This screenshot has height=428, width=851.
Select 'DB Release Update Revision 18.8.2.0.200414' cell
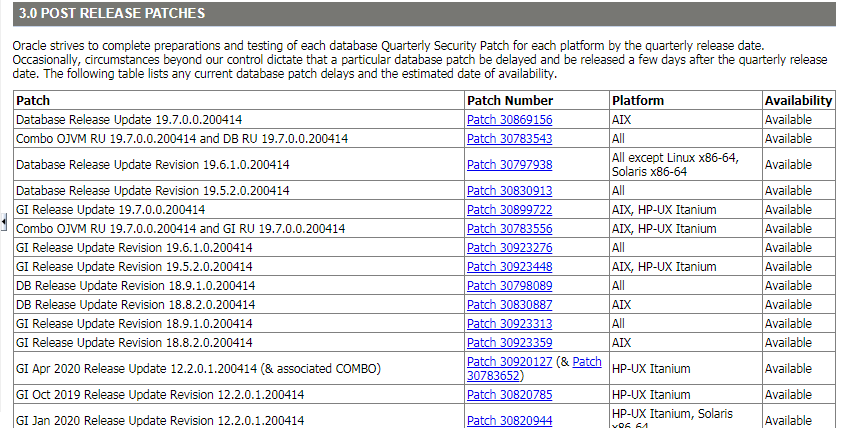tap(239, 305)
